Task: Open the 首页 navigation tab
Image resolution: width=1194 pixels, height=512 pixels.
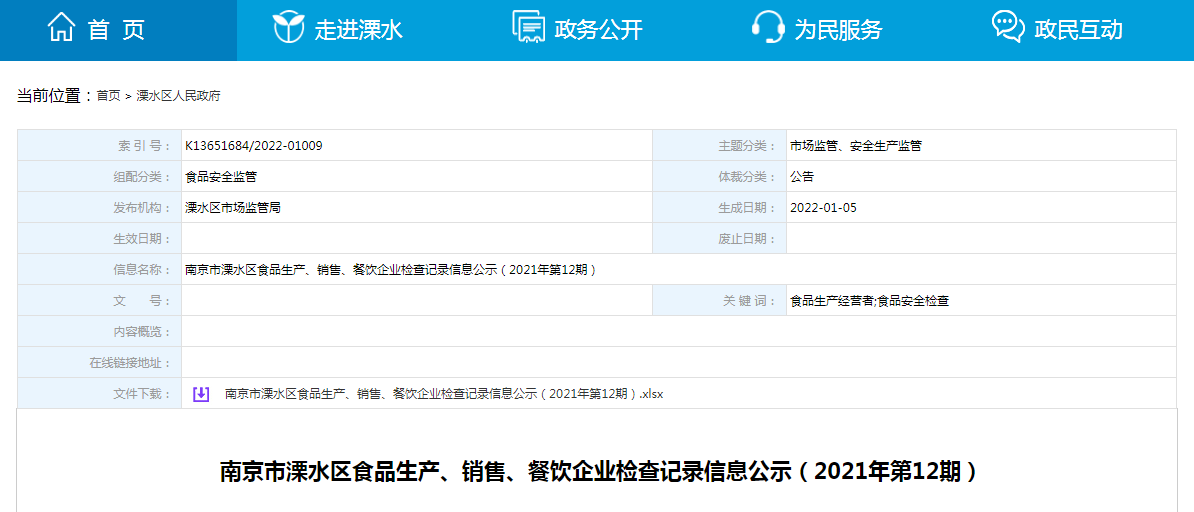Action: [x=118, y=30]
